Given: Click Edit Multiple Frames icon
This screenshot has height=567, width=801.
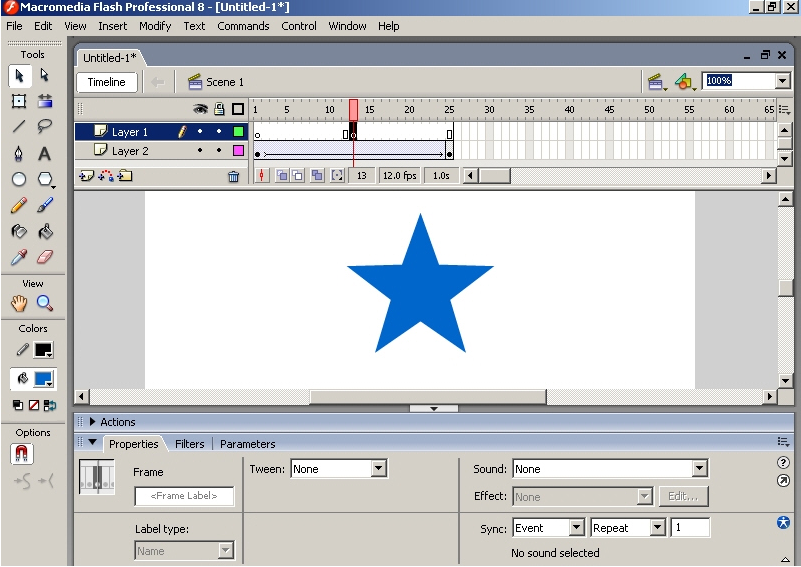Looking at the screenshot, I should 317,176.
